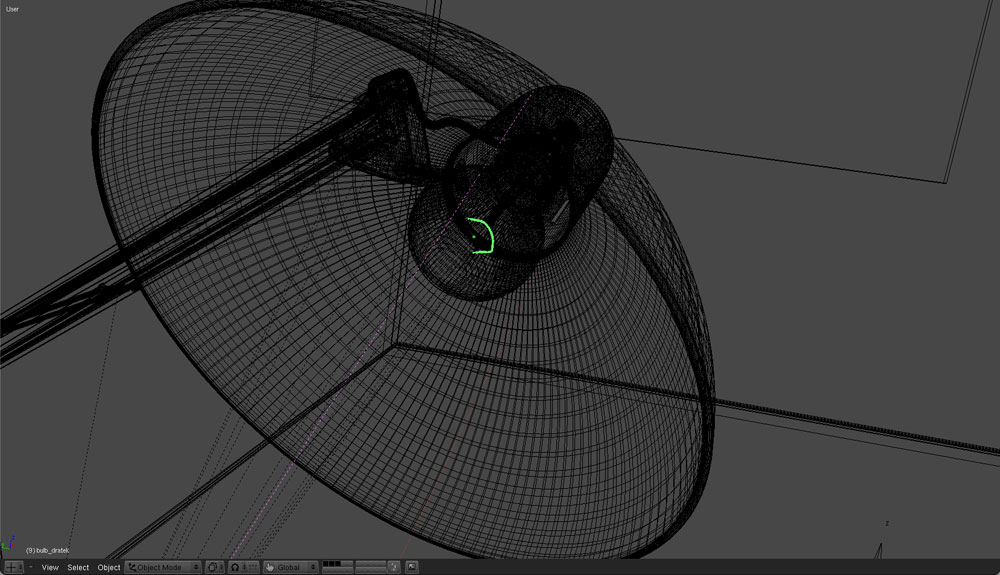Open the View menu

50,567
